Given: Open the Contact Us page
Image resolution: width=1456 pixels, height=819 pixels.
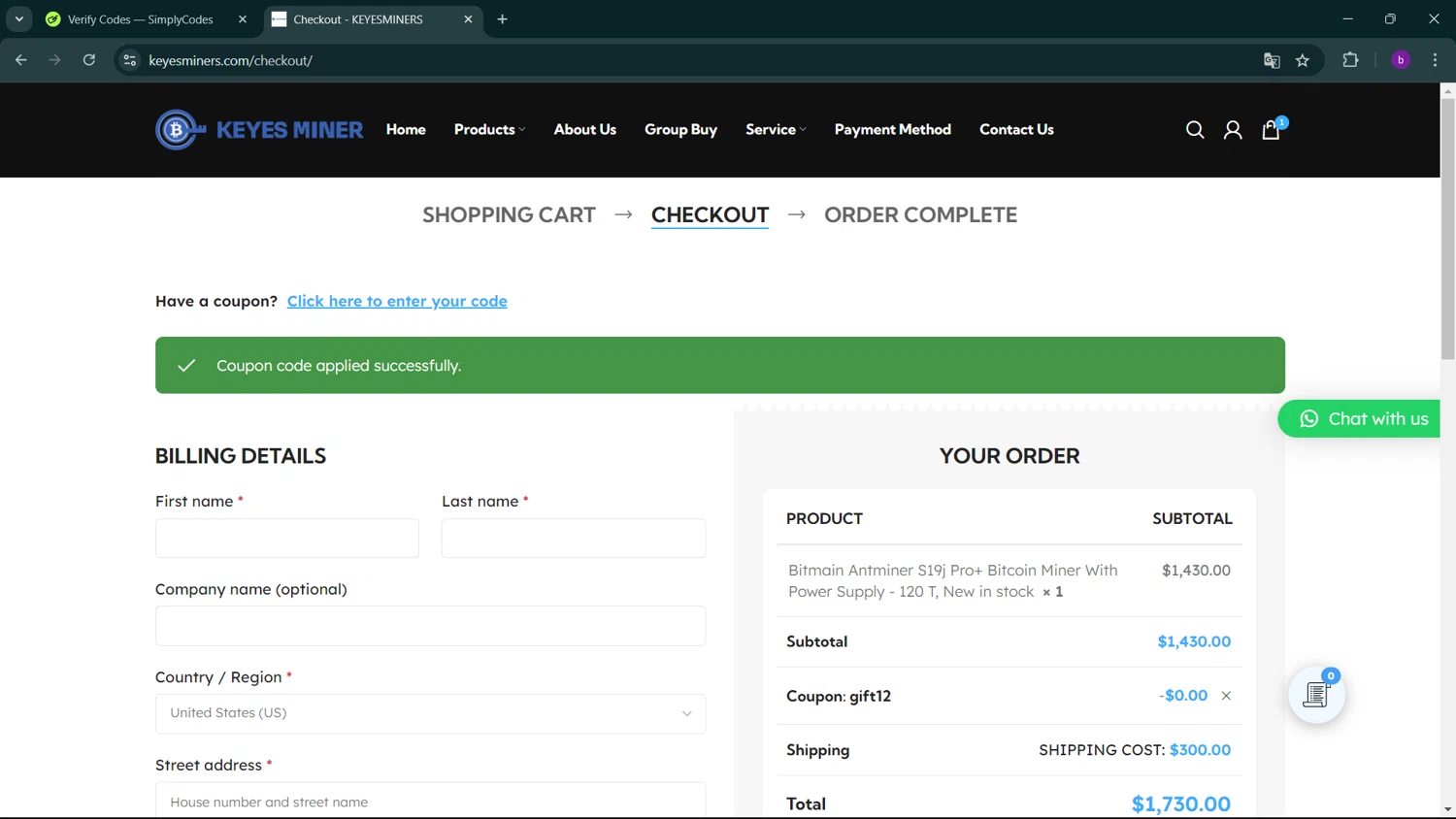Looking at the screenshot, I should click(1016, 129).
